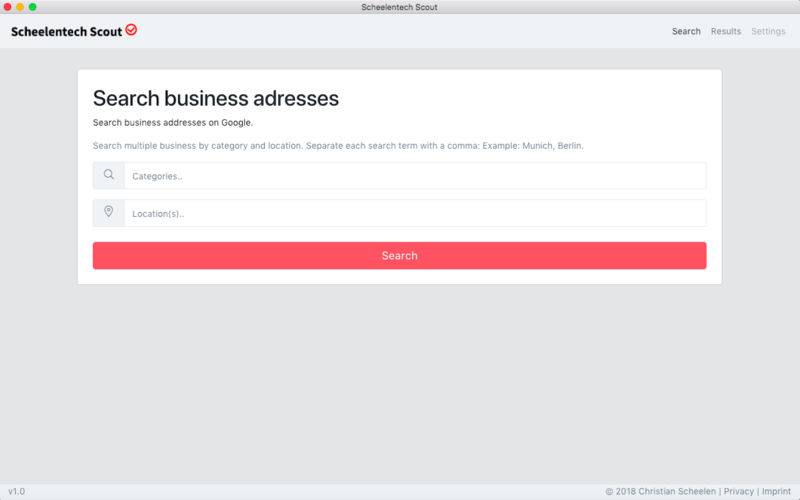Click the "Search business adresses" heading
Image resolution: width=800 pixels, height=500 pixels.
pyautogui.click(x=216, y=98)
